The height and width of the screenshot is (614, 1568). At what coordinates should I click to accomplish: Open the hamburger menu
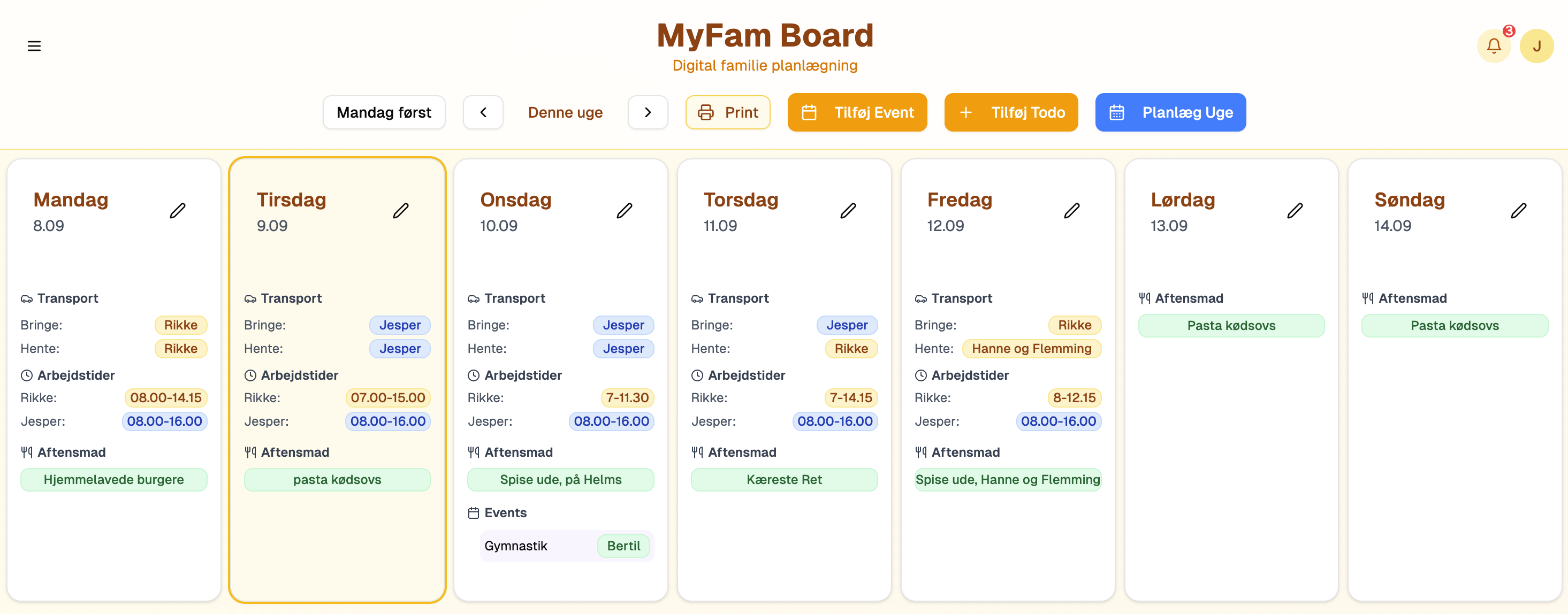(x=34, y=45)
